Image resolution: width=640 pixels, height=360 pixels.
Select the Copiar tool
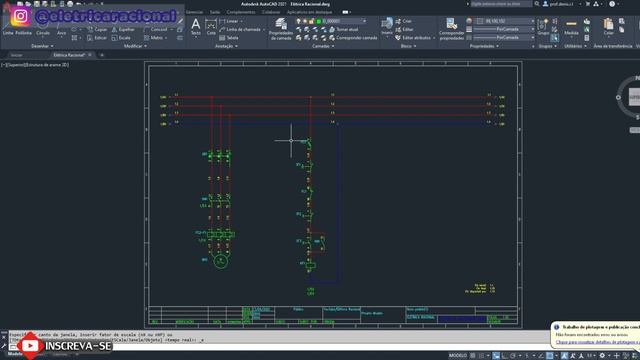[x=97, y=30]
